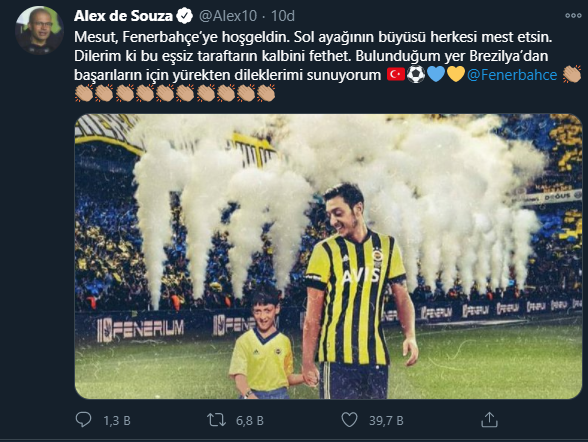Follow the @Fenerbahce mention link
The height and width of the screenshot is (442, 588).
pyautogui.click(x=512, y=75)
